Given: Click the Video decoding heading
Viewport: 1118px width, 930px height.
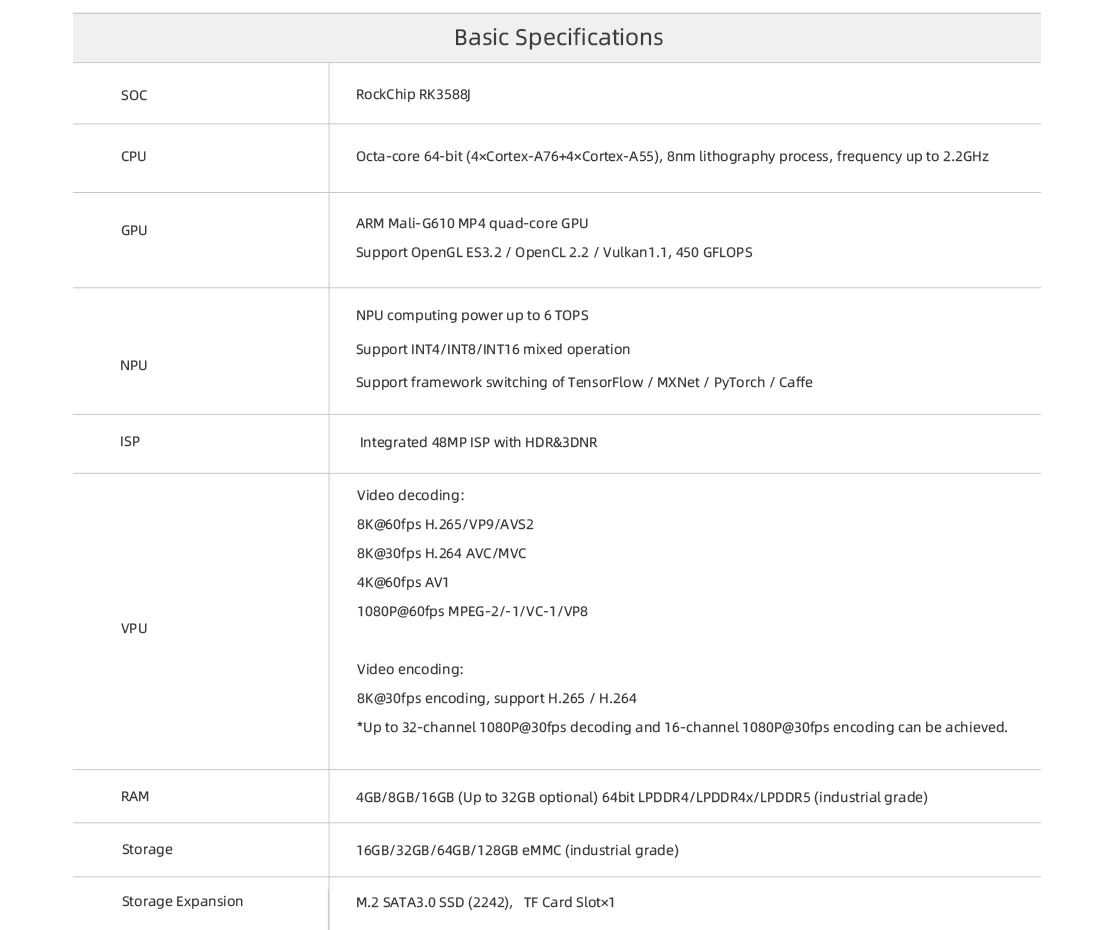Looking at the screenshot, I should tap(410, 495).
